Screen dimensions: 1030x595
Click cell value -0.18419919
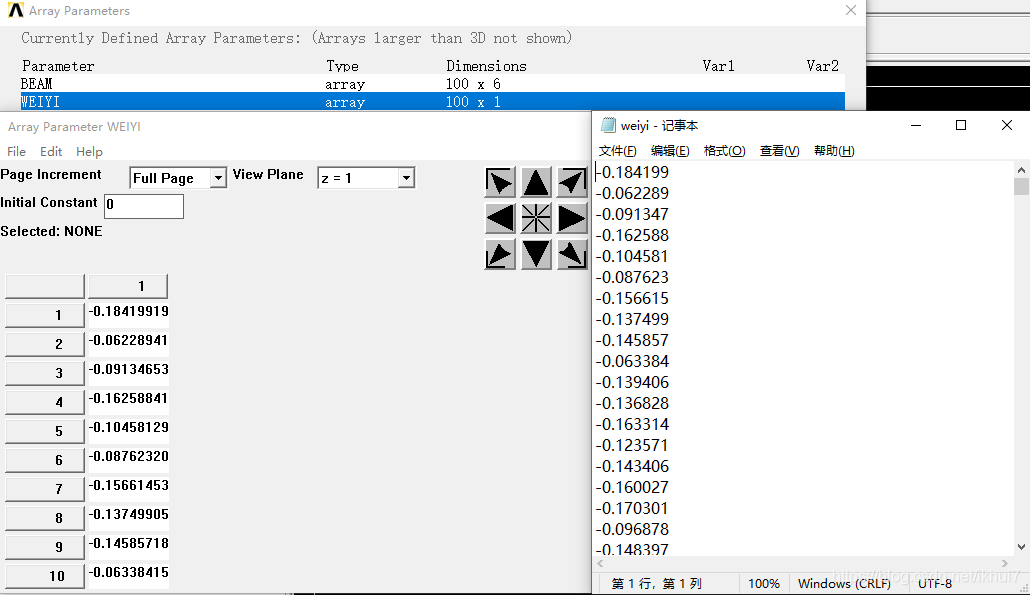coord(129,312)
